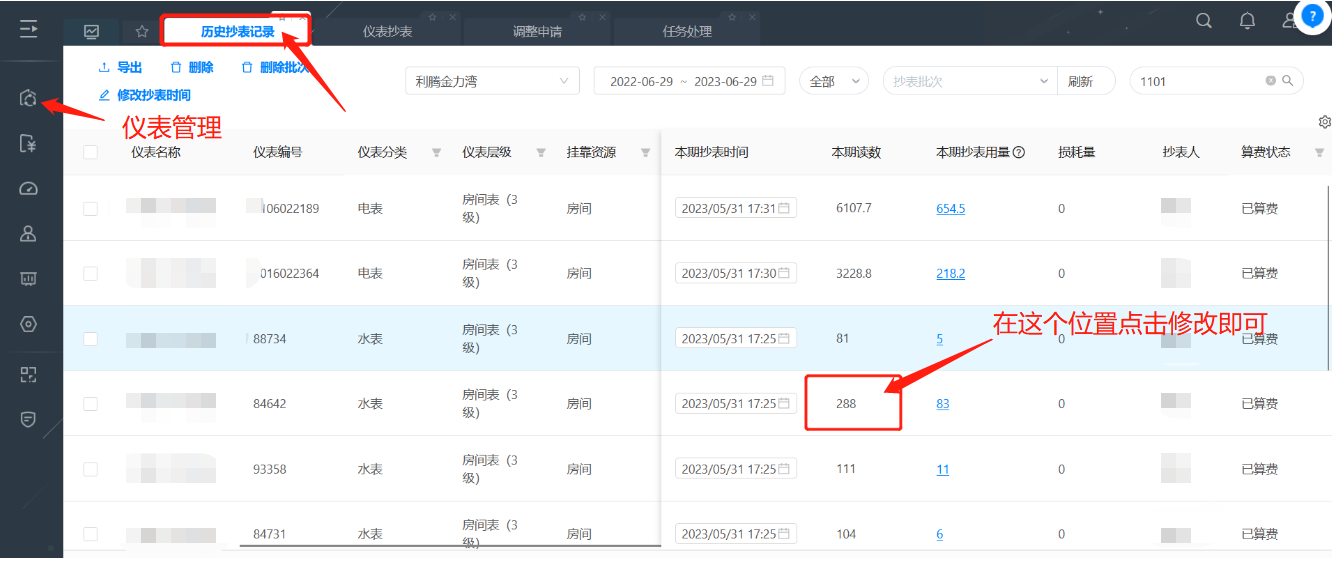Click the 删除 delete button
The image size is (1333, 561).
(191, 68)
